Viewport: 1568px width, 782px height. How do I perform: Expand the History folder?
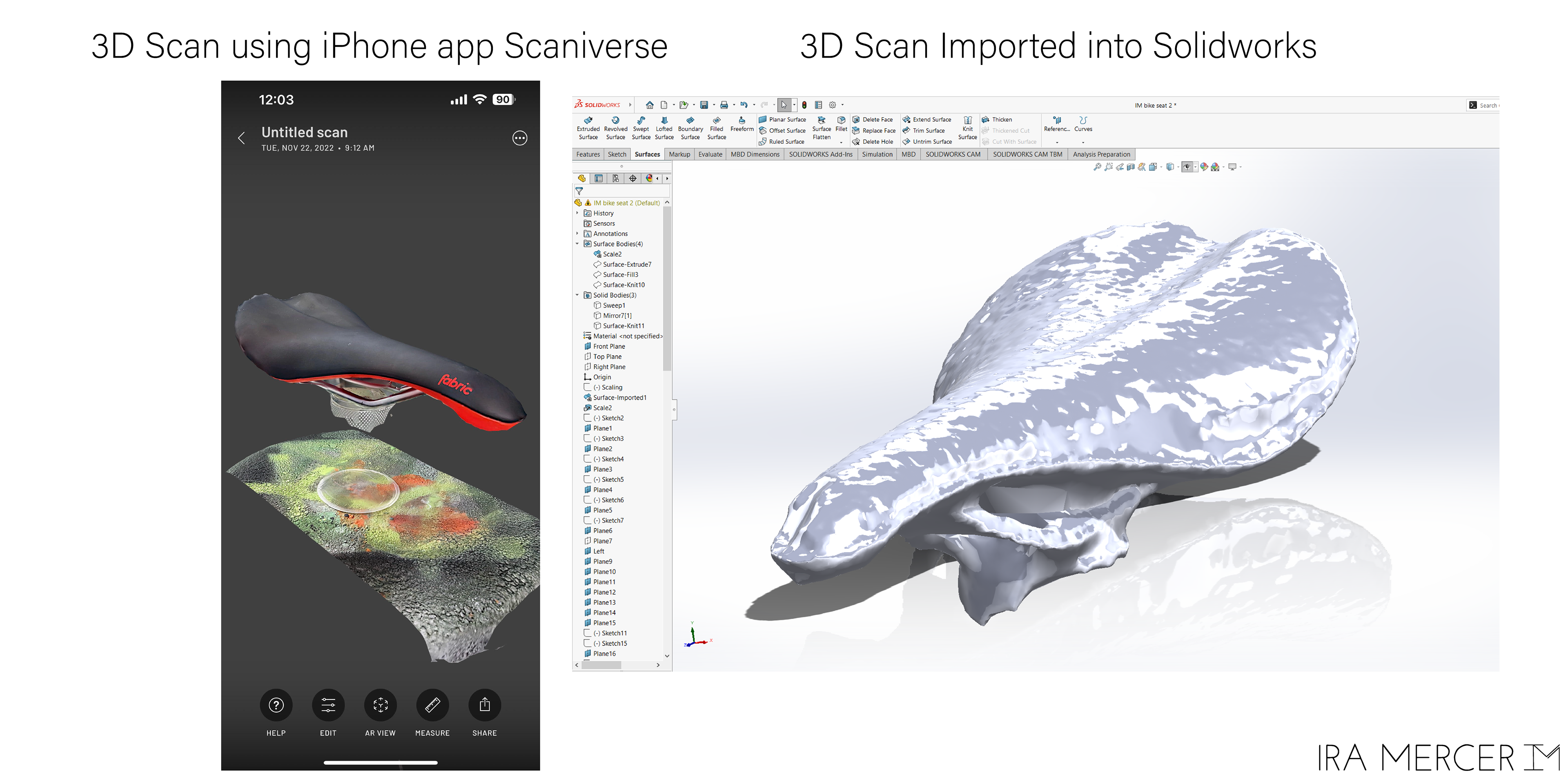pos(577,213)
